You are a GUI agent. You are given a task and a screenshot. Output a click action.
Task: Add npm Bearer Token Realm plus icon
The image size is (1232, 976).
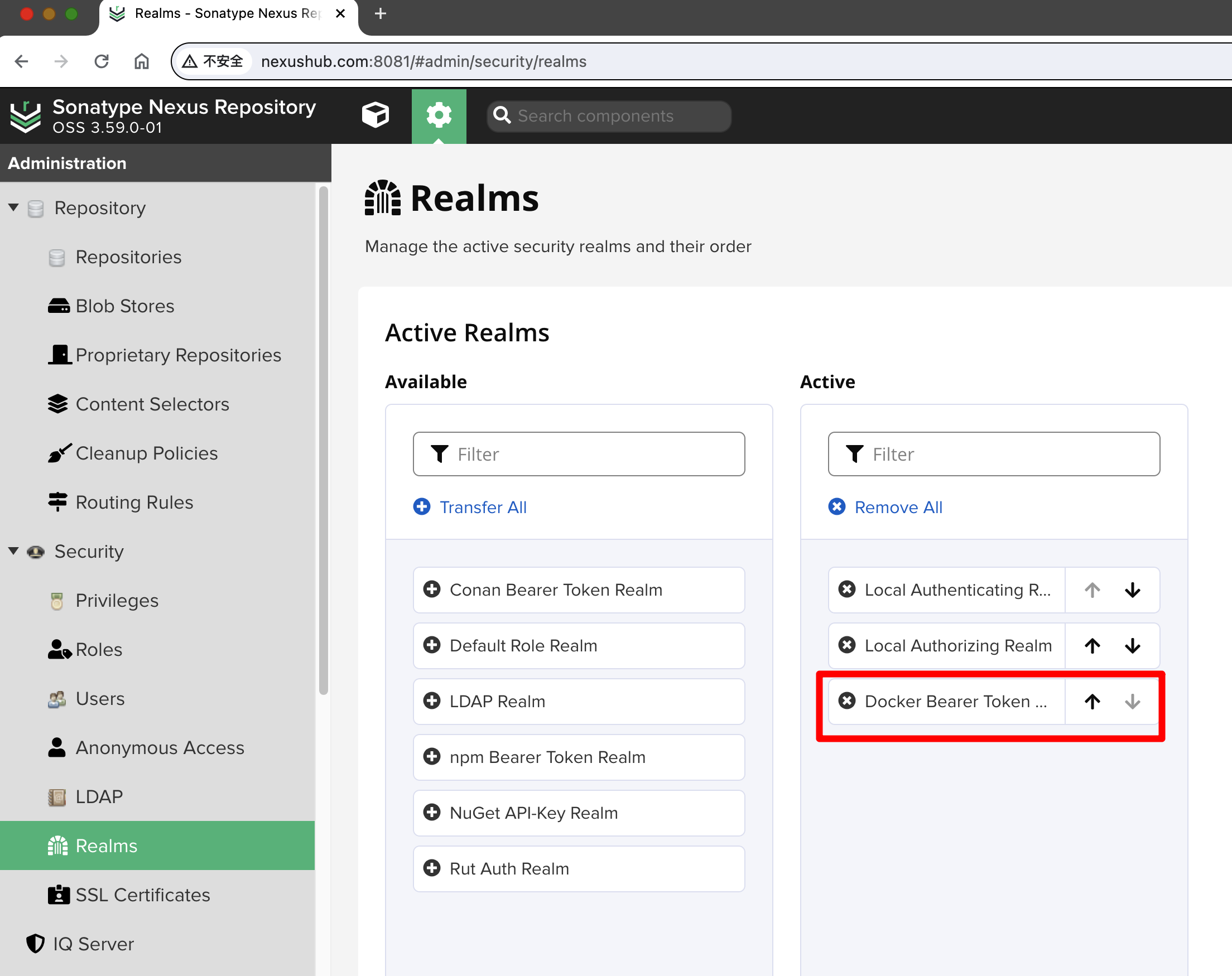pos(432,757)
